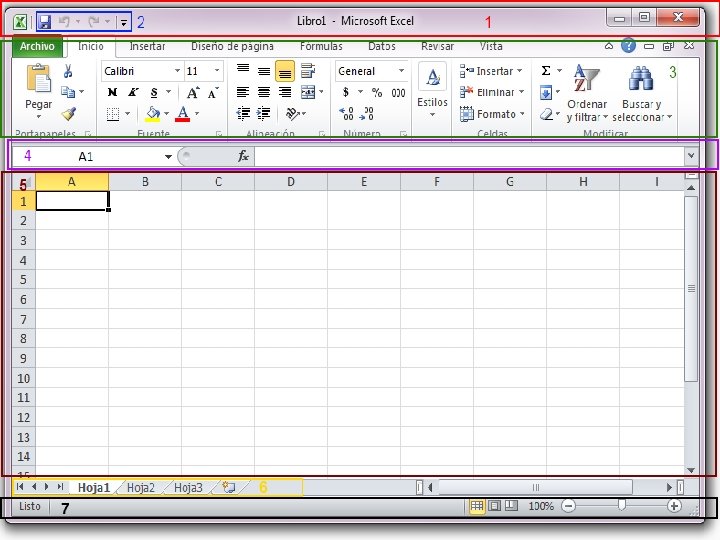Increase font size with large A icon
This screenshot has height=540, width=720.
click(x=193, y=93)
